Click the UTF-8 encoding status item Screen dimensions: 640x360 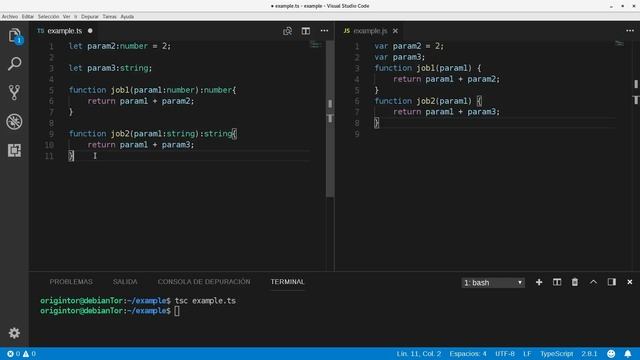(505, 354)
